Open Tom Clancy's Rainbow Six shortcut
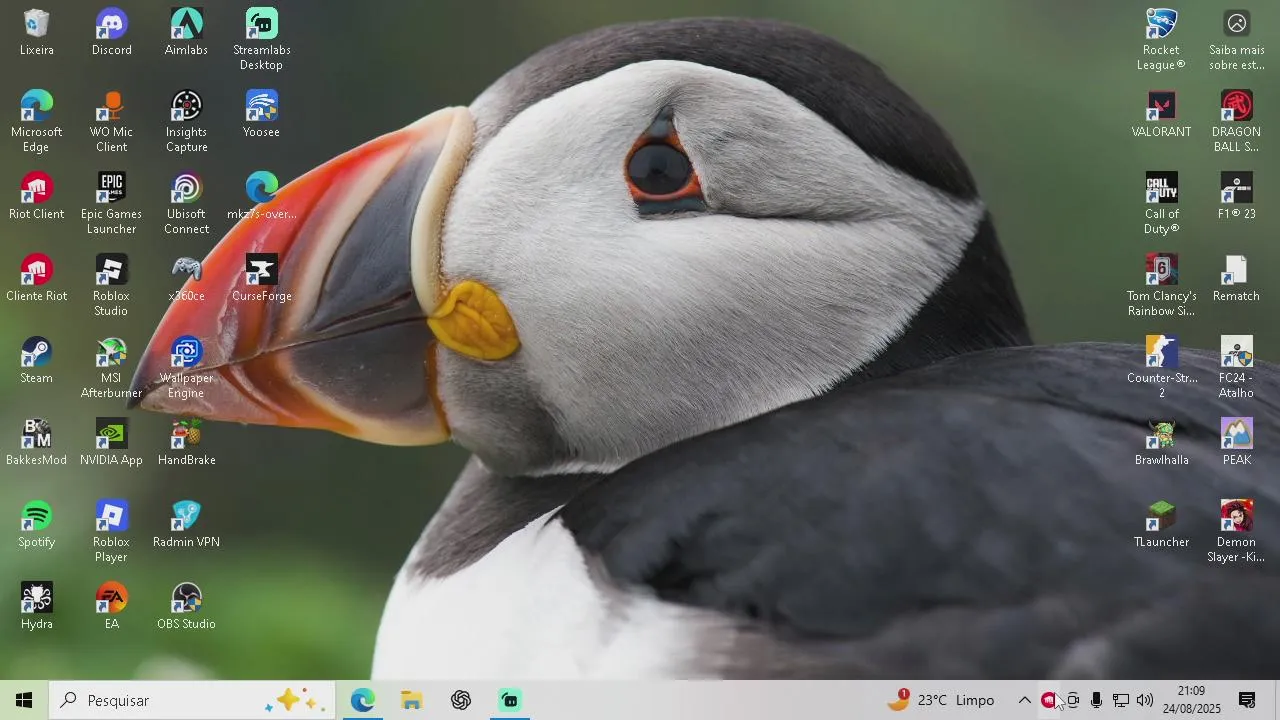This screenshot has width=1280, height=720. 1161,285
